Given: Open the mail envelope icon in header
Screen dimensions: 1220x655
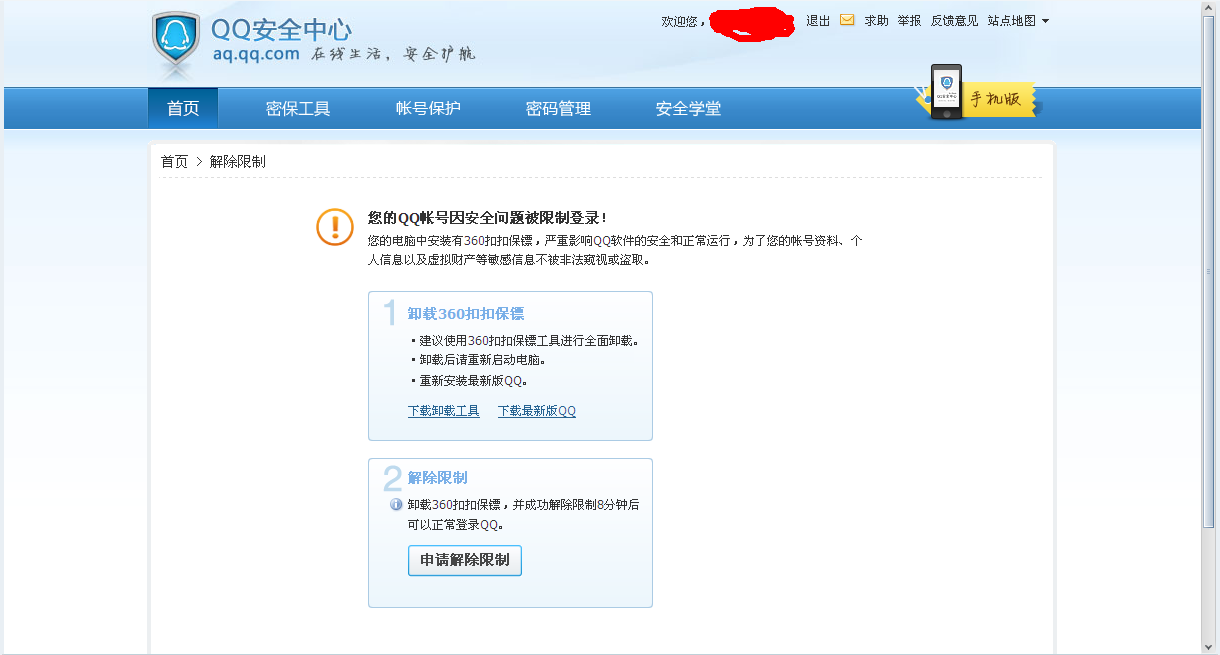Looking at the screenshot, I should coord(847,19).
